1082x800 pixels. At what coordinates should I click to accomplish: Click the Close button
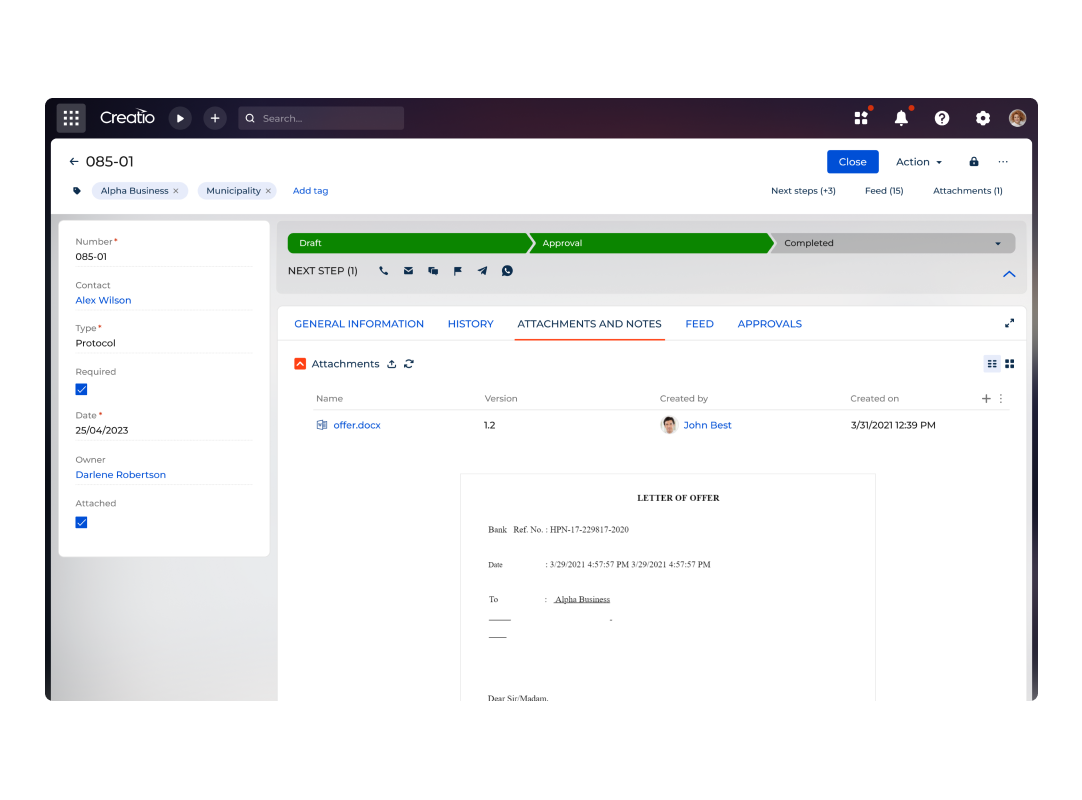pos(852,161)
